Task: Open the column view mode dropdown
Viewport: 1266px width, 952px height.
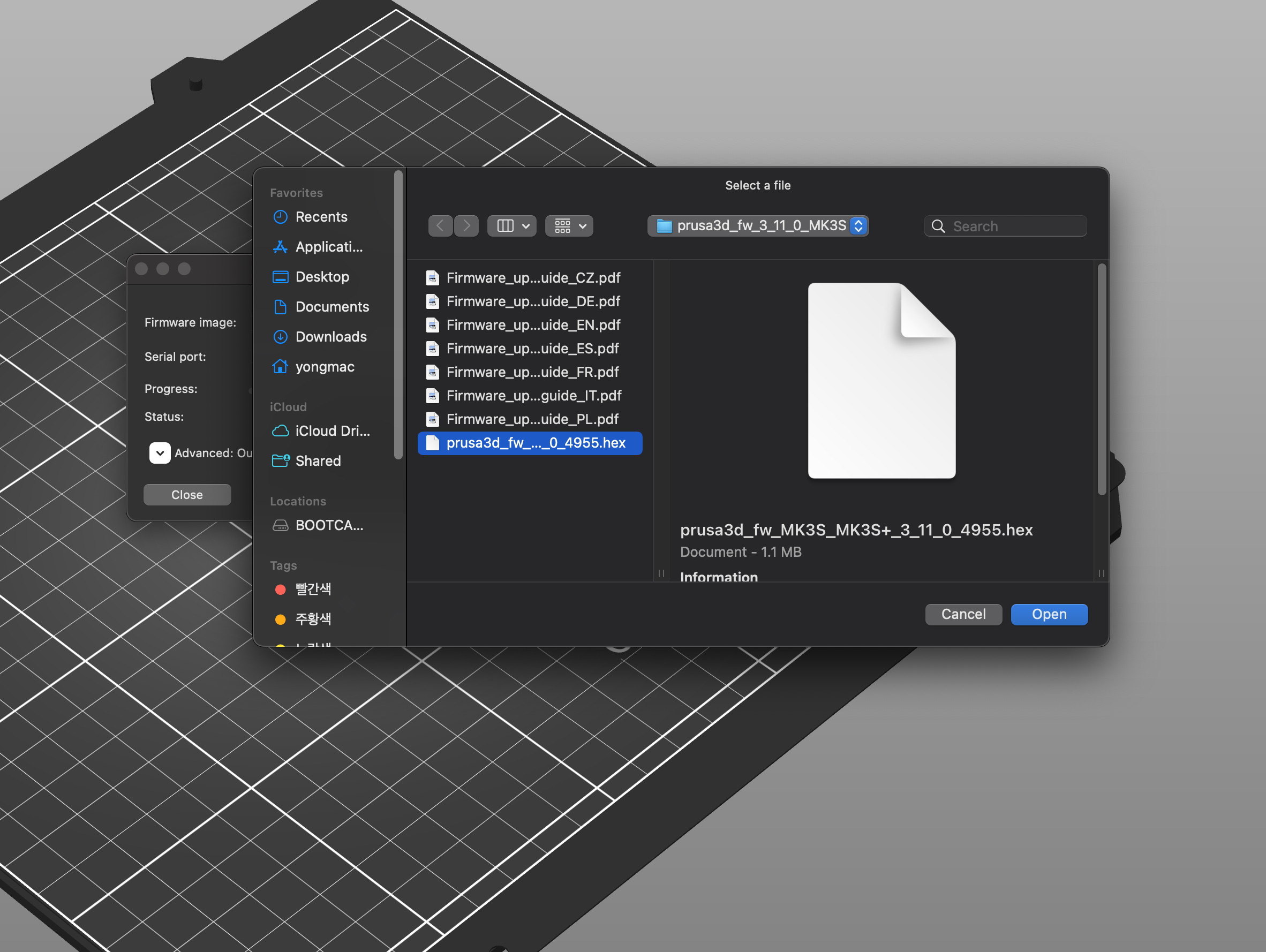Action: 511,226
